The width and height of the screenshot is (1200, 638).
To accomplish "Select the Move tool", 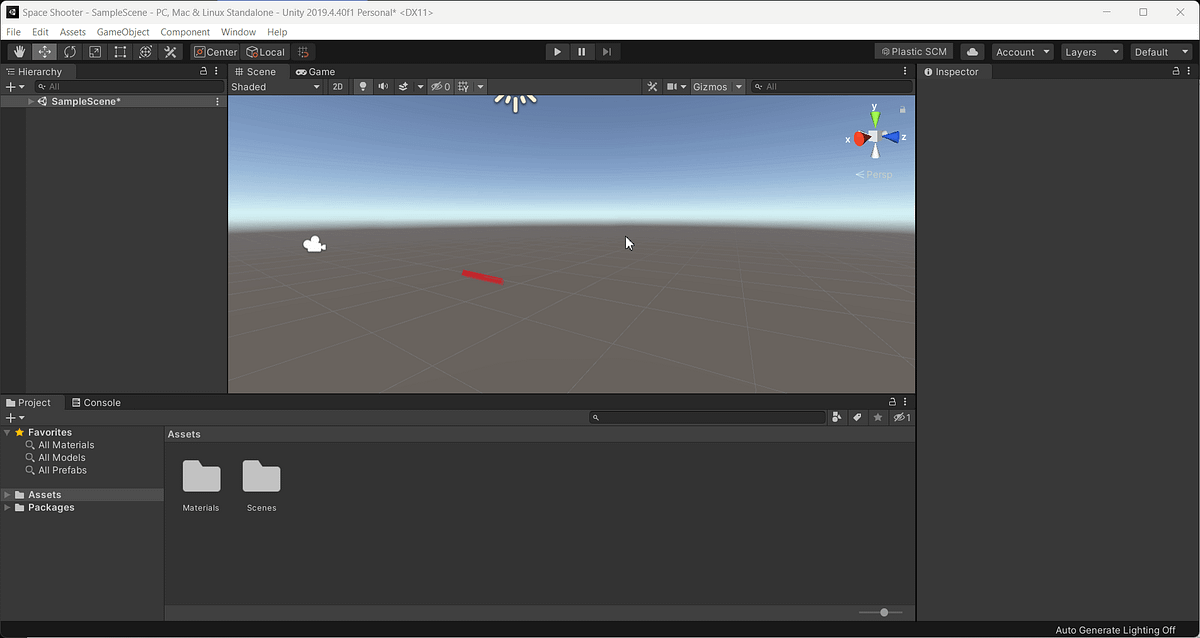I will click(44, 51).
